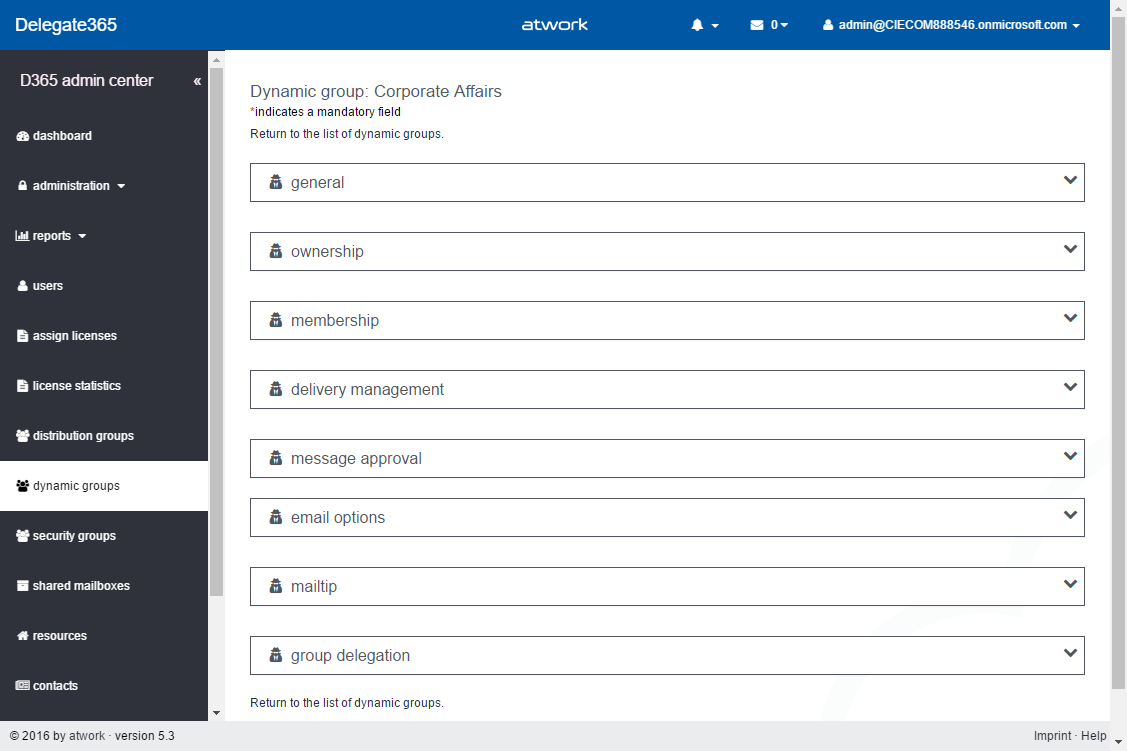Open shared mailboxes menu item
The image size is (1127, 751).
click(x=81, y=586)
